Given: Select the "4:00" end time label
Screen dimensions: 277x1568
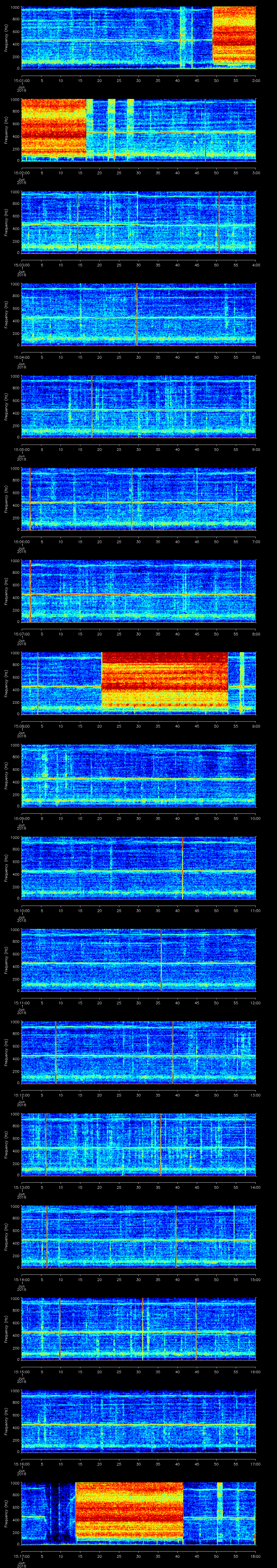Looking at the screenshot, I should click(x=256, y=265).
